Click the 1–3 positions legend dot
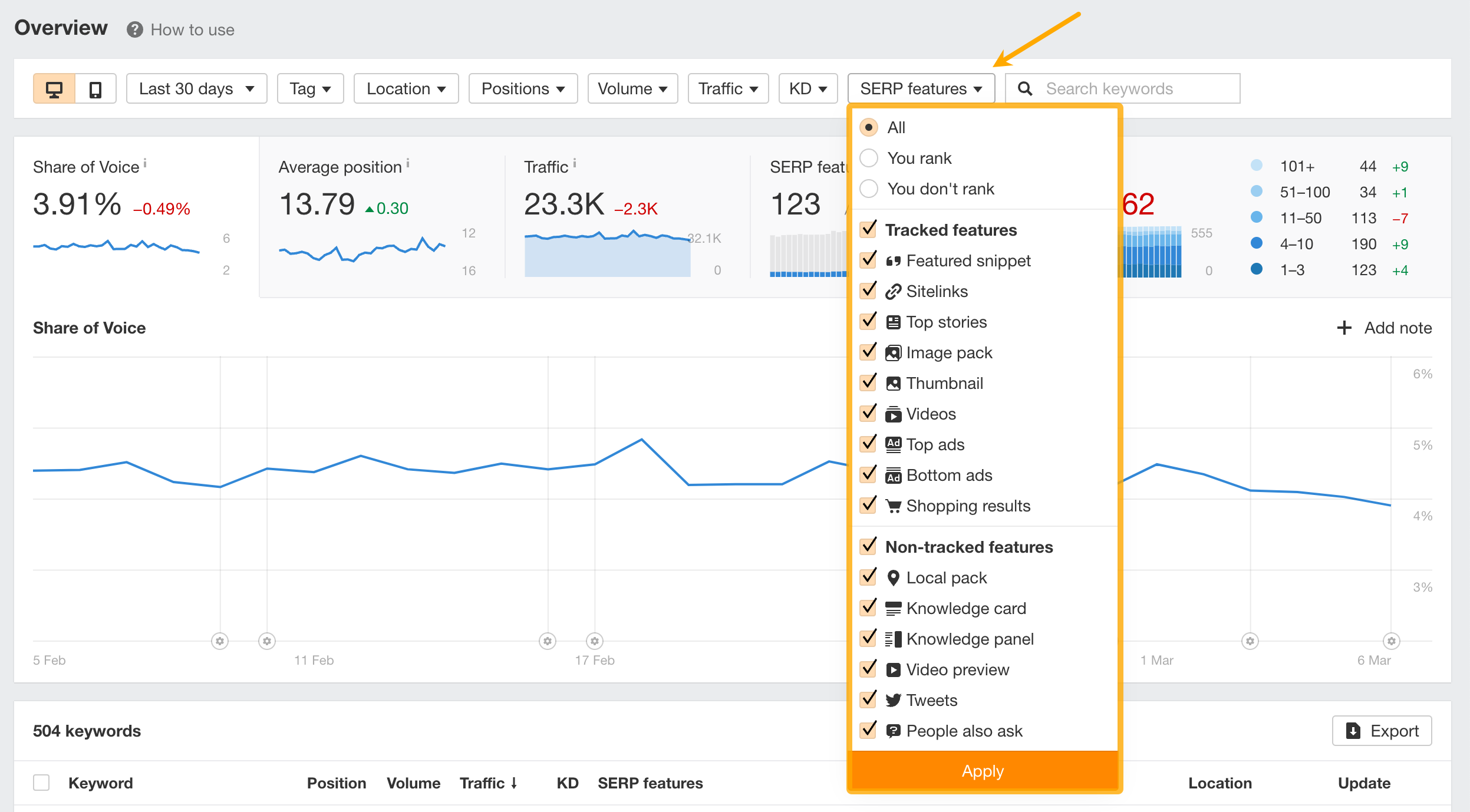 click(x=1257, y=269)
